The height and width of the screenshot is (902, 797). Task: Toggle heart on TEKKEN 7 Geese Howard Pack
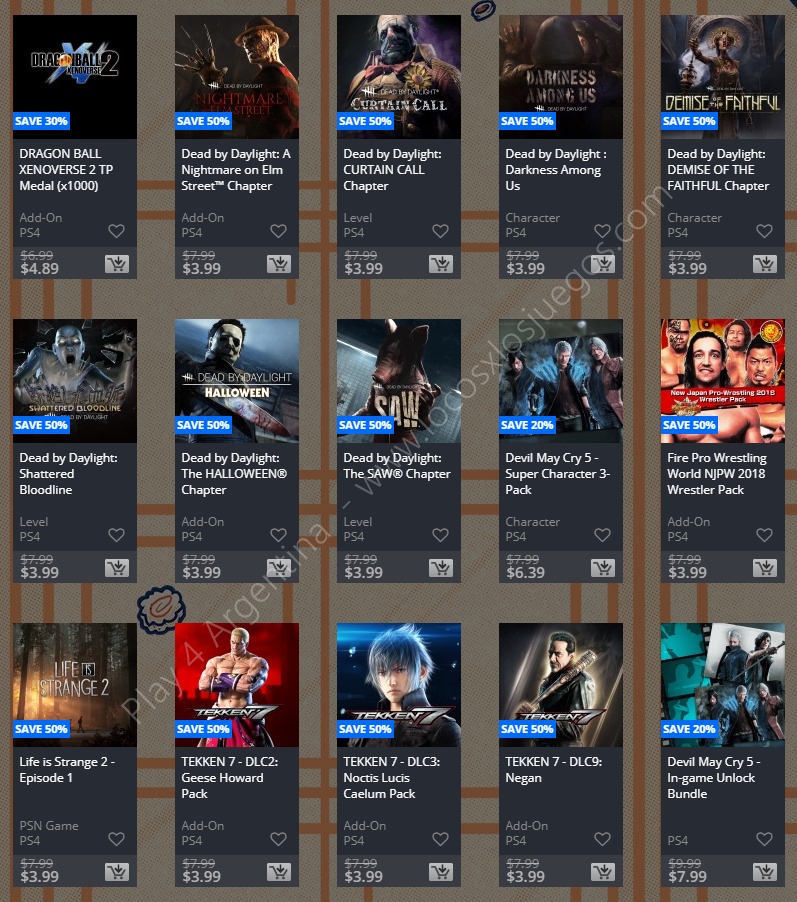point(279,839)
